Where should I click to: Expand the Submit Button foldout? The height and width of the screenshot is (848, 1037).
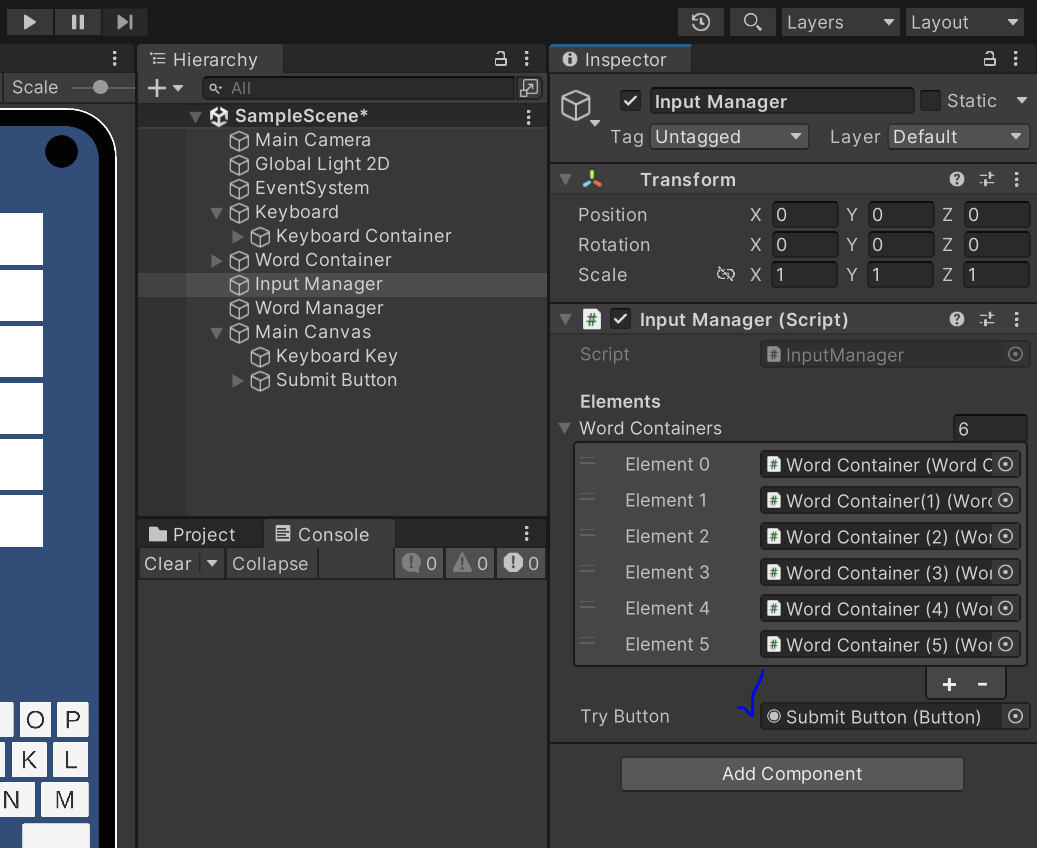[x=238, y=380]
